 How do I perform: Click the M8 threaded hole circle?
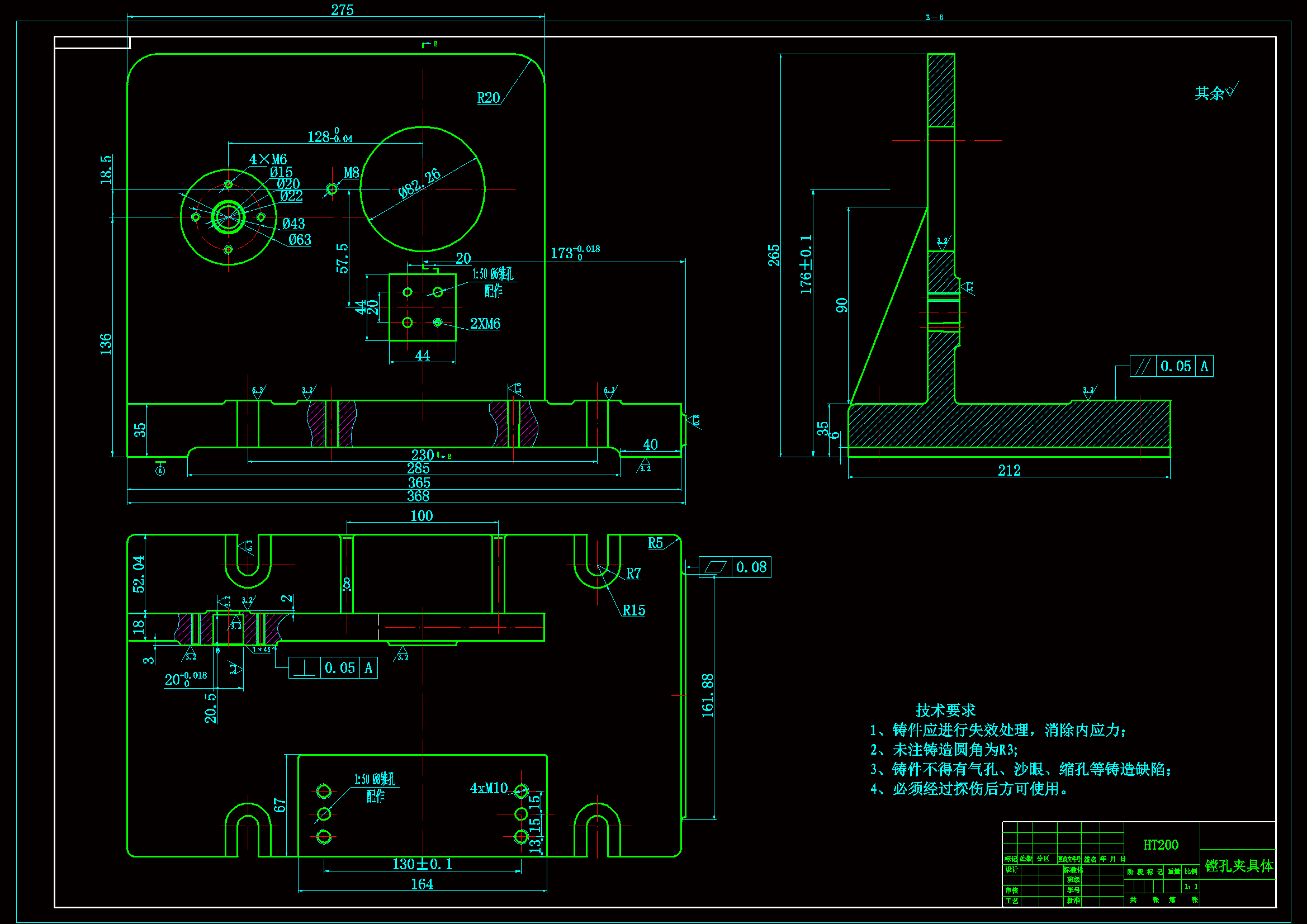[332, 188]
